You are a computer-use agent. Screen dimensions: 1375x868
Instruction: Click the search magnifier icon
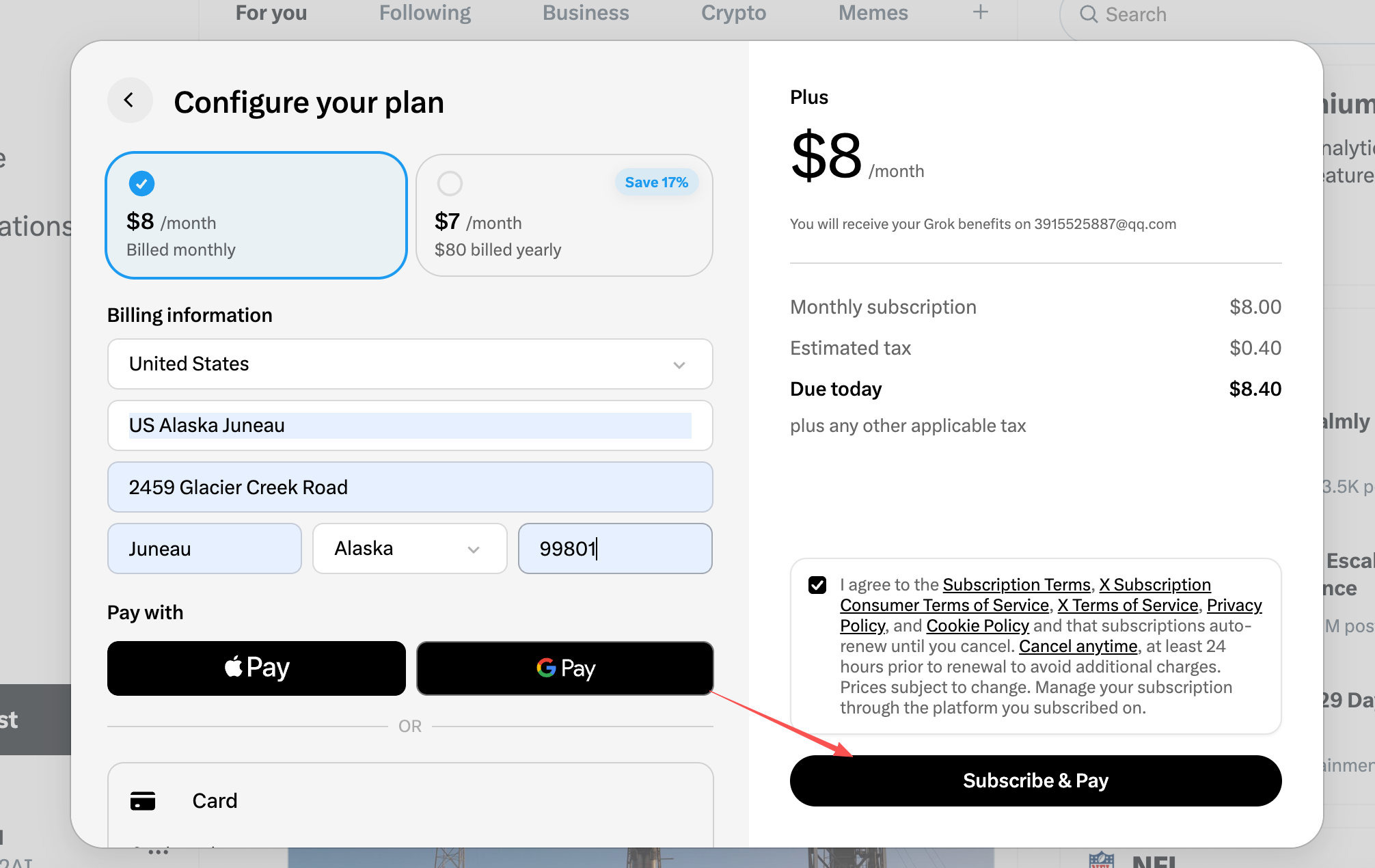pyautogui.click(x=1088, y=14)
